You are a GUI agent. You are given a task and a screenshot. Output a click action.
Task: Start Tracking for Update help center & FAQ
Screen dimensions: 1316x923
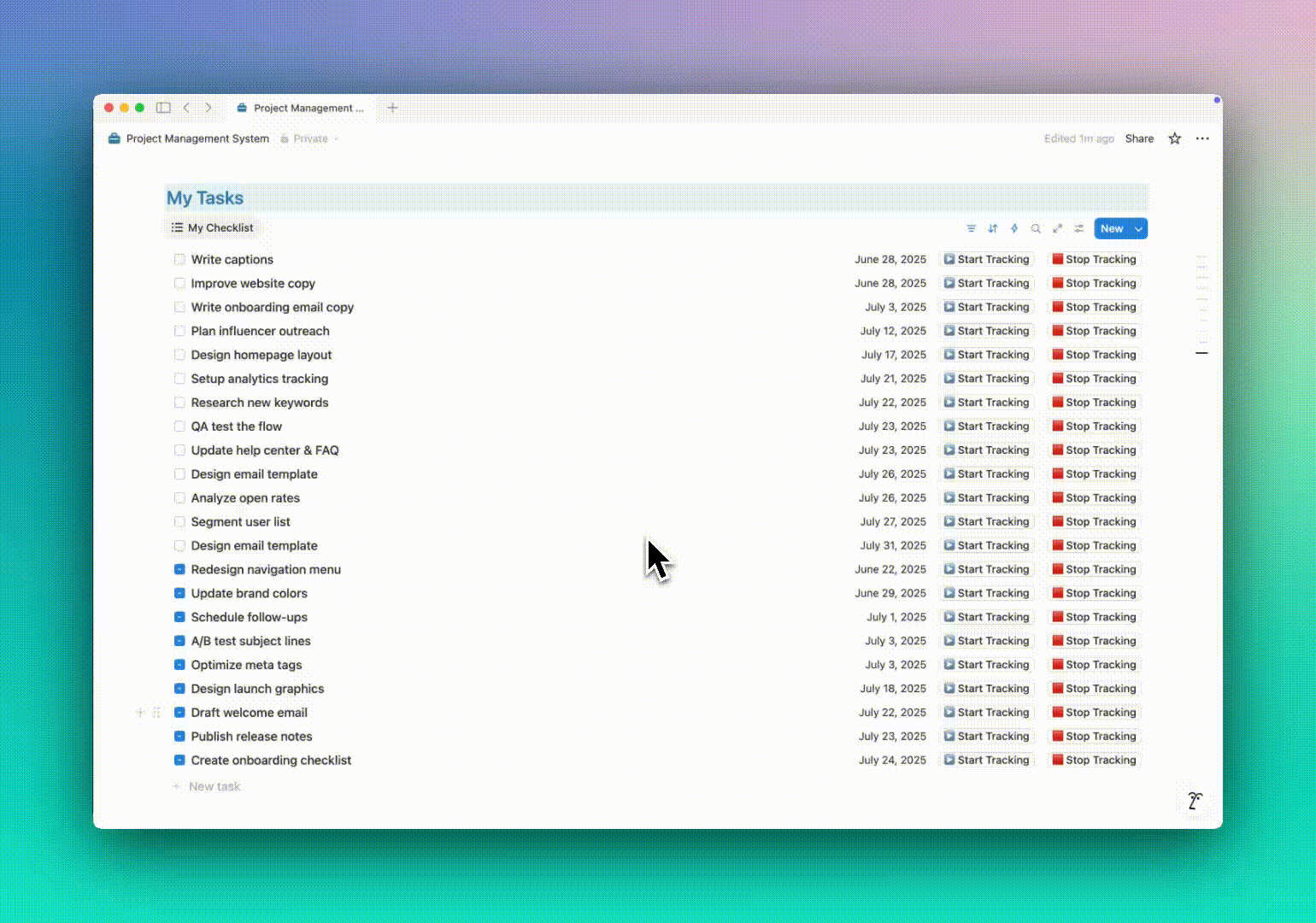pyautogui.click(x=986, y=450)
